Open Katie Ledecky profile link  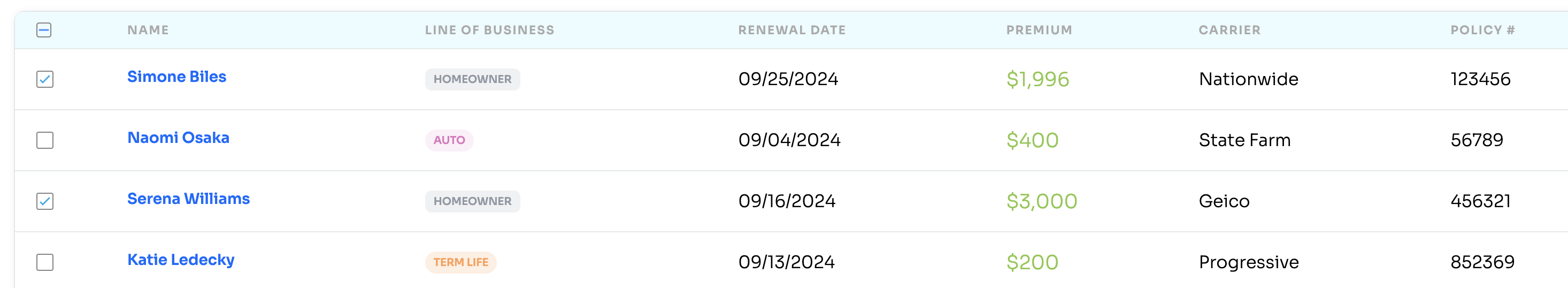click(181, 260)
